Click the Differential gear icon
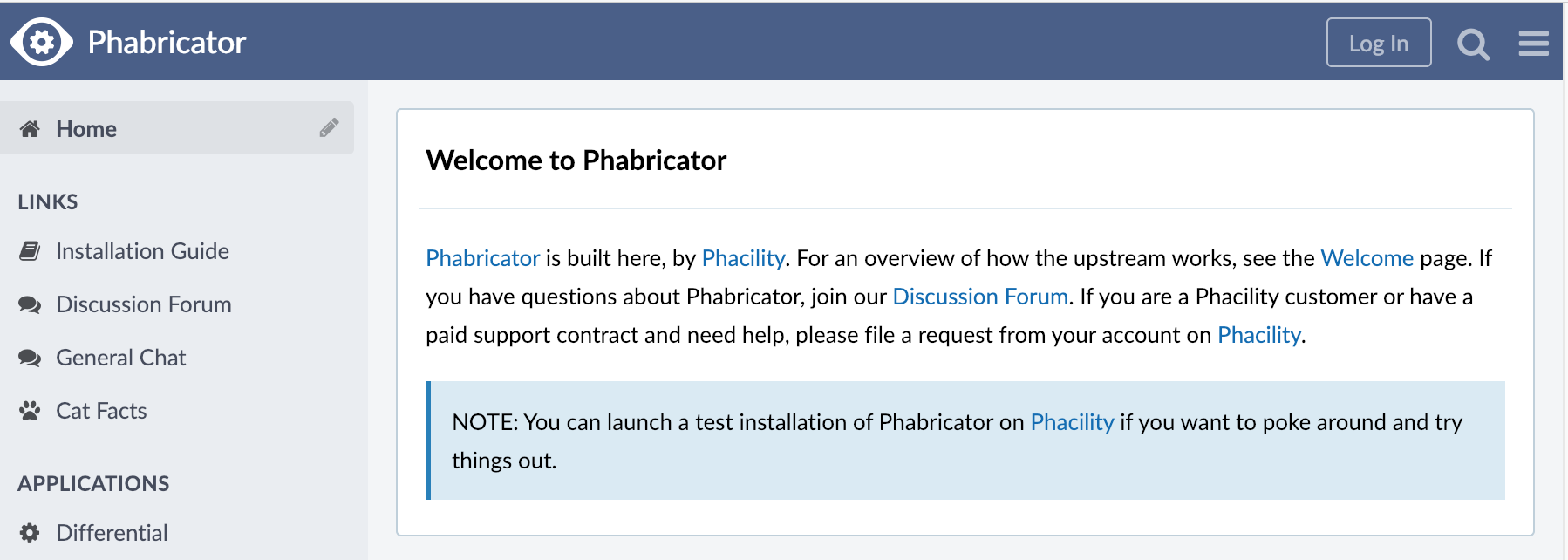The height and width of the screenshot is (560, 1568). (x=30, y=533)
